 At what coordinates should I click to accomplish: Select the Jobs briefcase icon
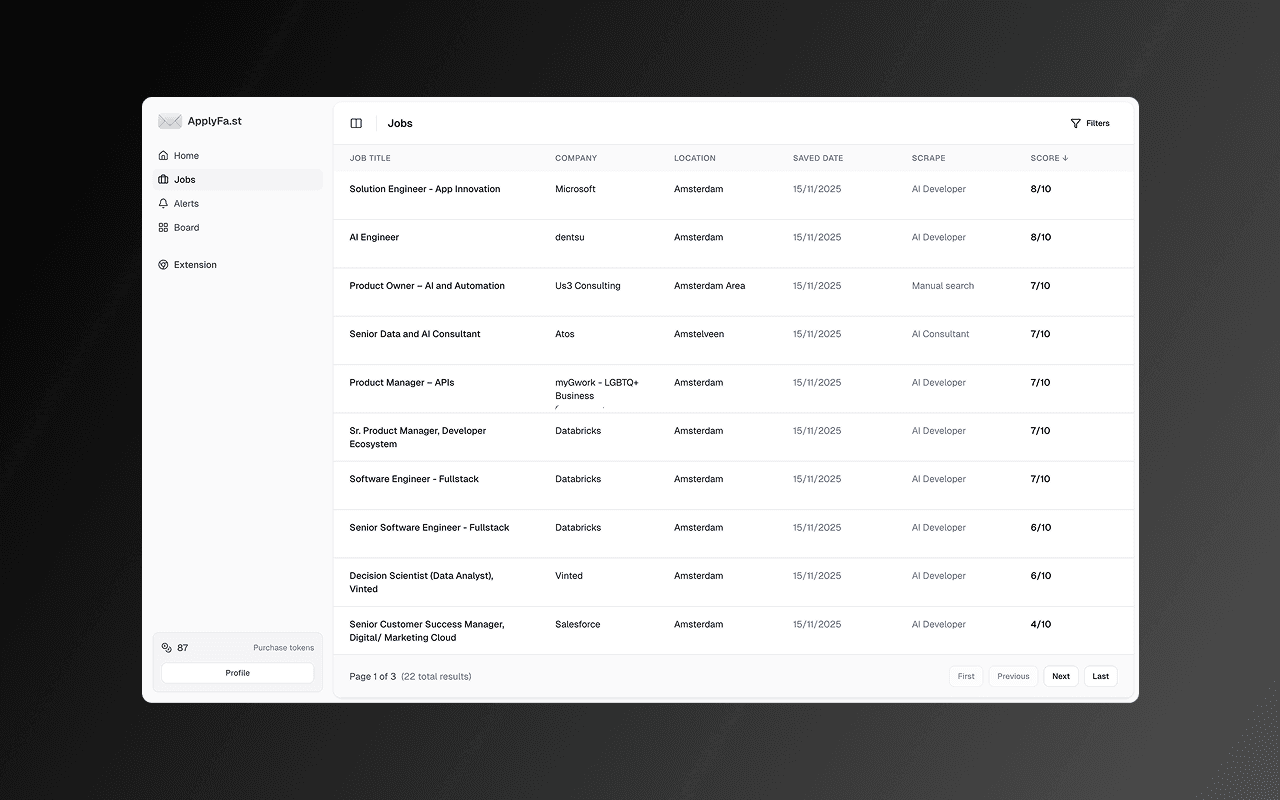pos(163,179)
